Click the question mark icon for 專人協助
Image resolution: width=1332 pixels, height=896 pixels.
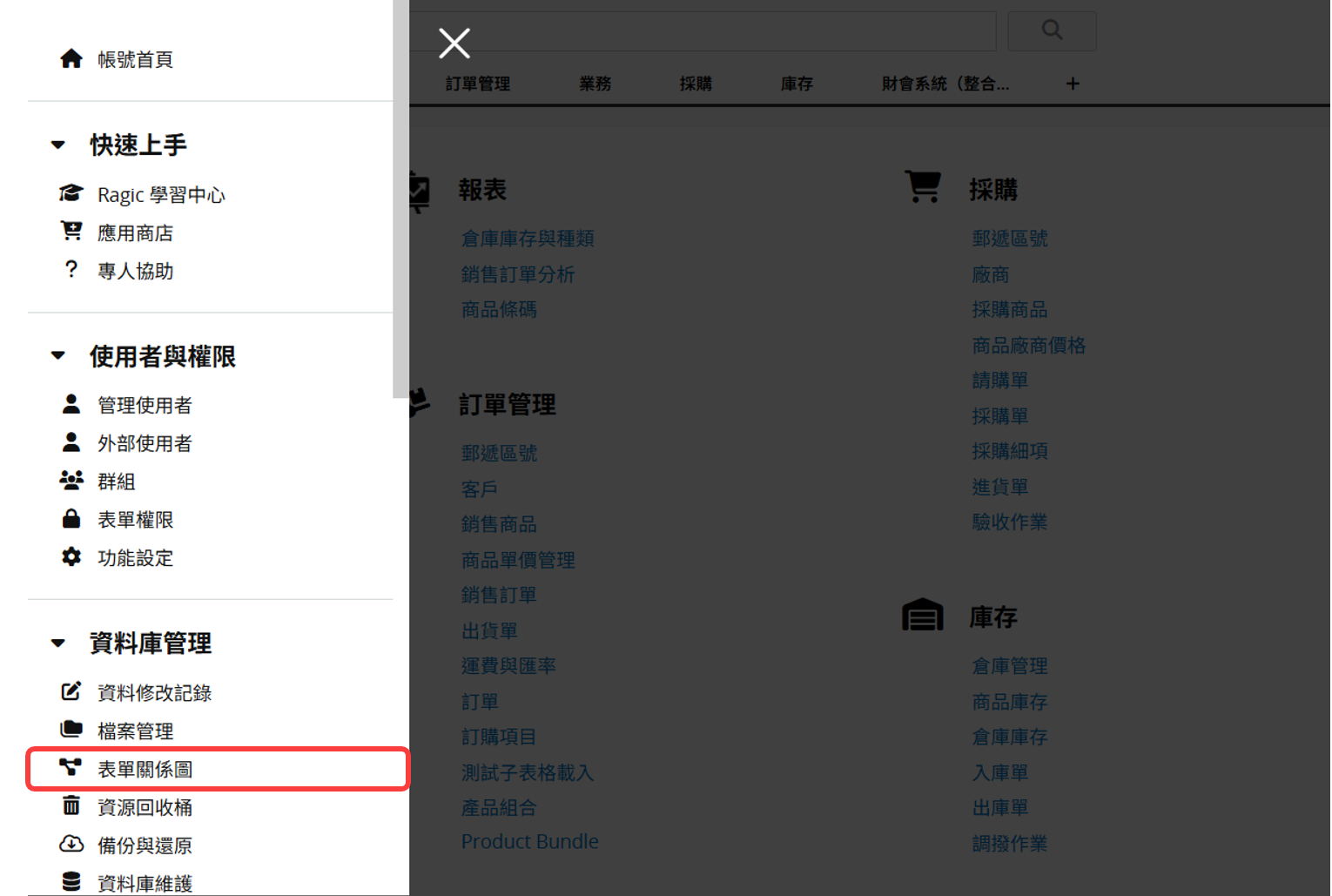point(71,269)
